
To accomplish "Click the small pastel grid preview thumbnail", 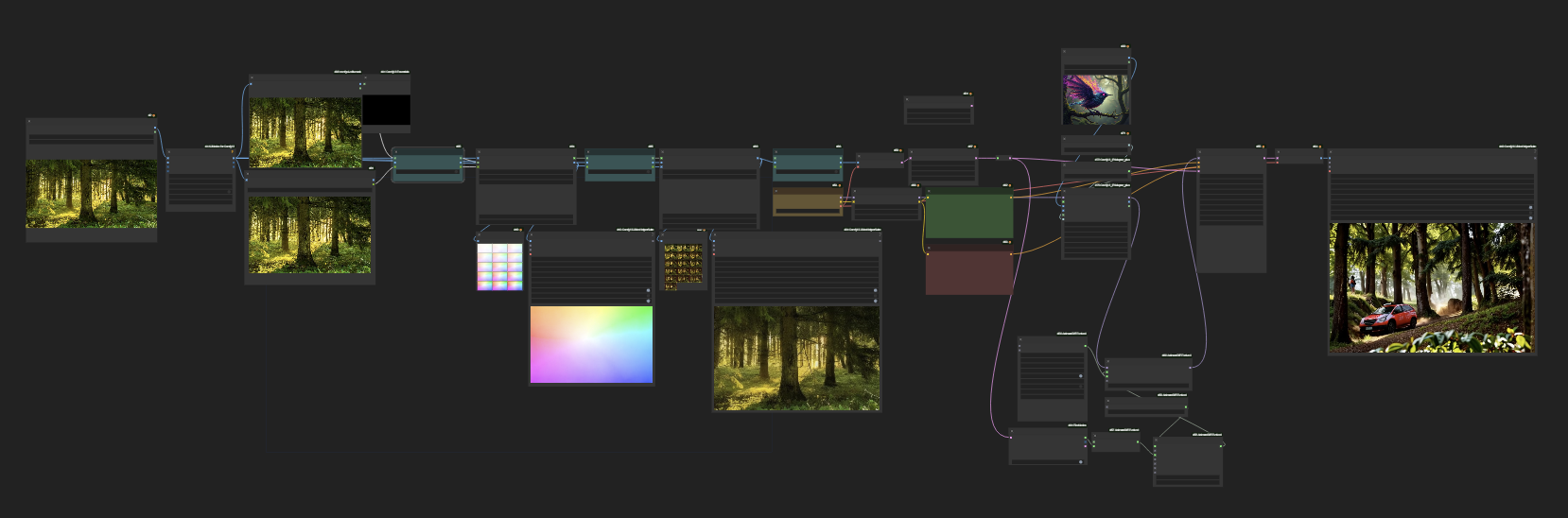I will pos(499,267).
